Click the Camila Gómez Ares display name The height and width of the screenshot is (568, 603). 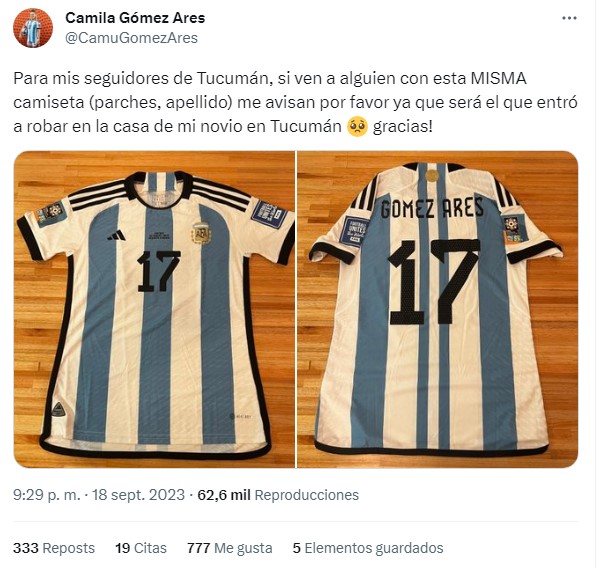[135, 18]
